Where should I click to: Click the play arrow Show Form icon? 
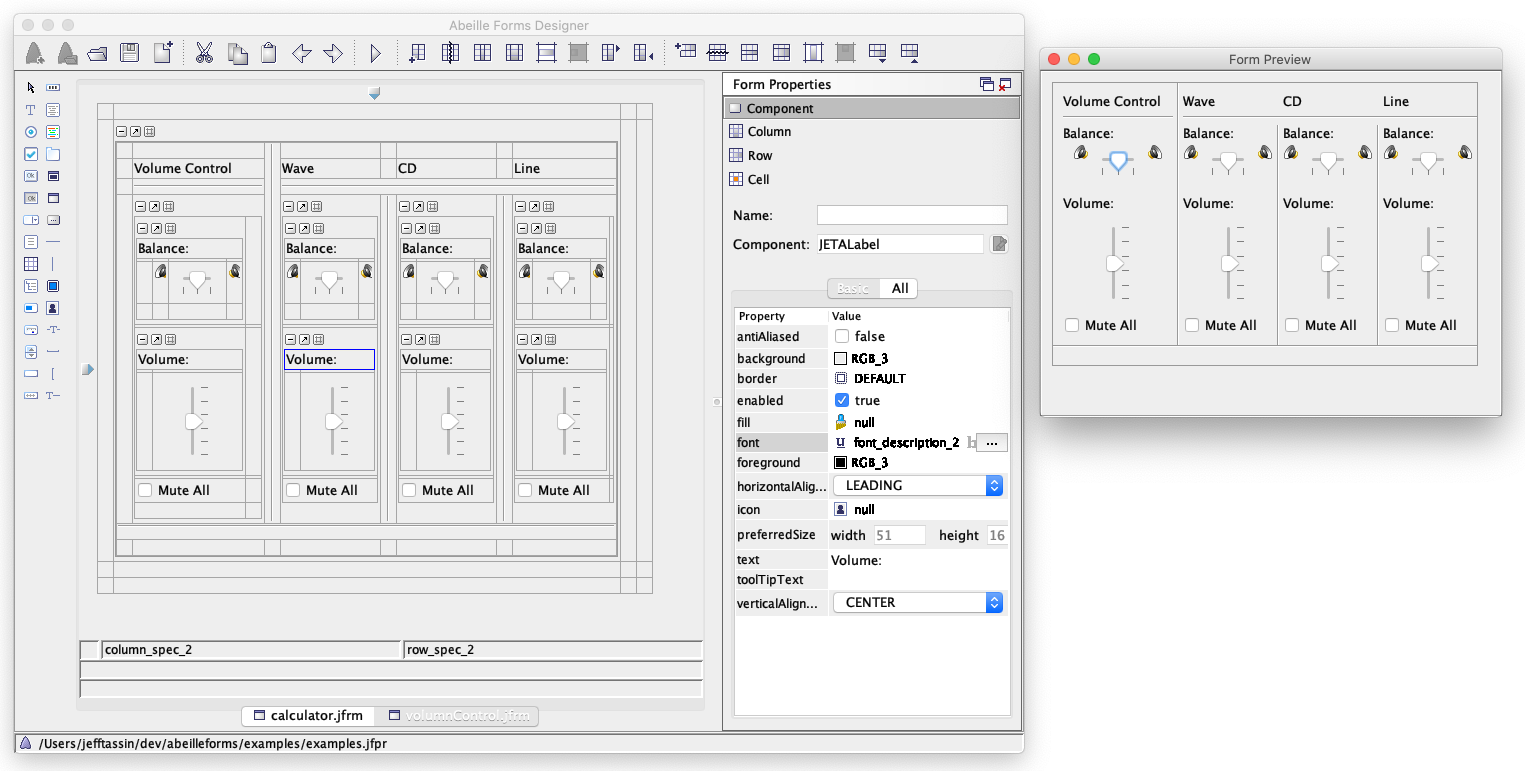pos(376,53)
